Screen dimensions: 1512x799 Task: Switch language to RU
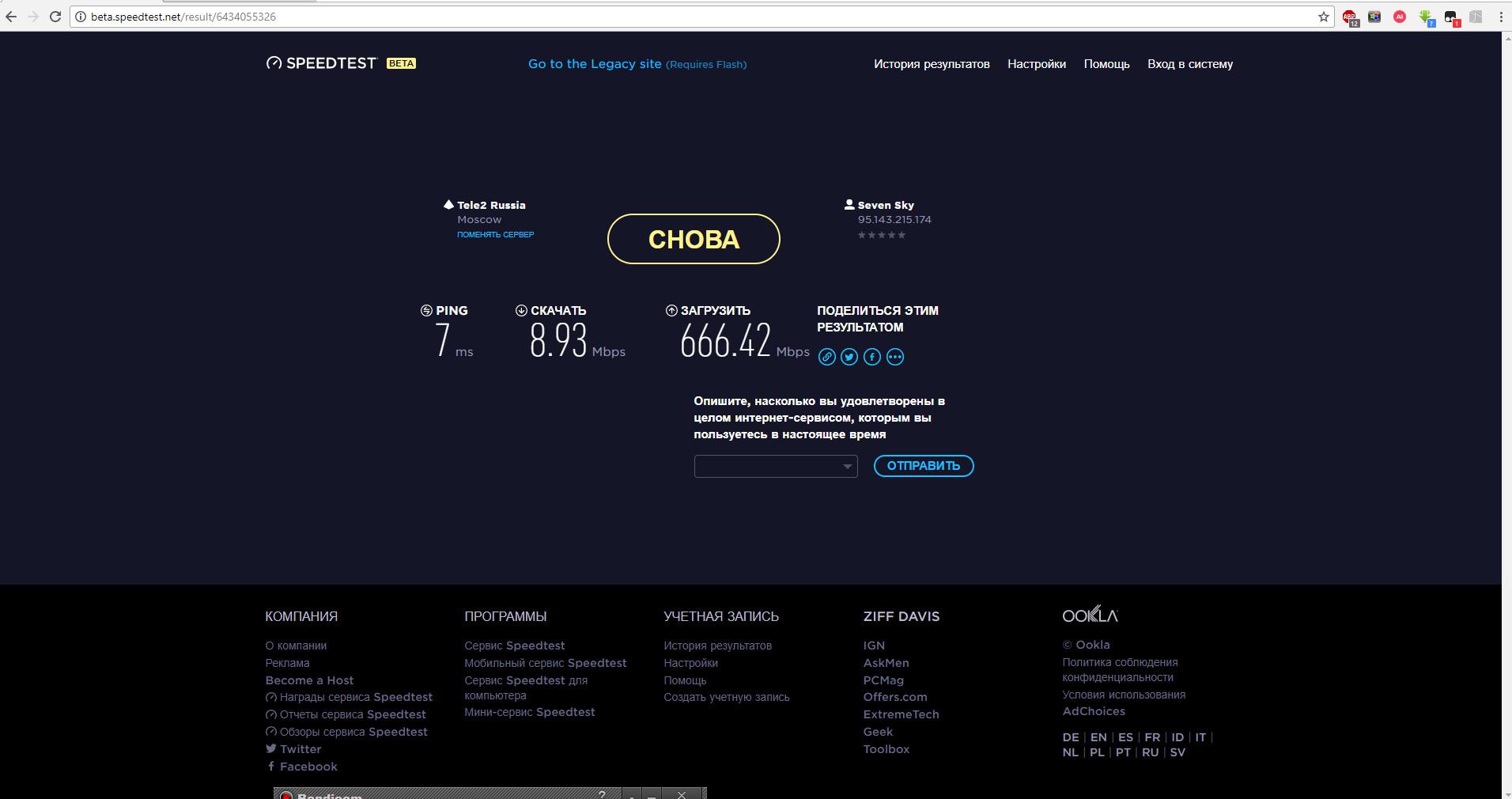[x=1151, y=752]
